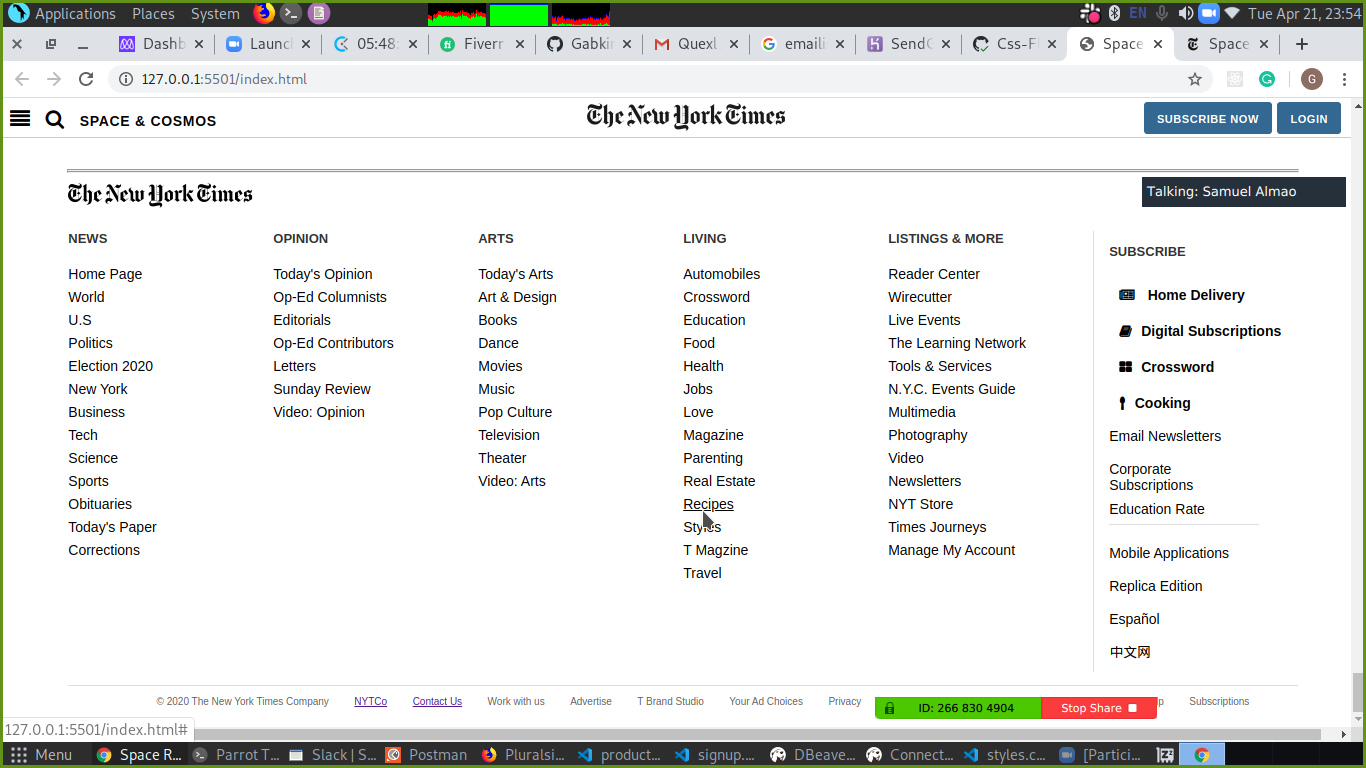Click the SUBSCRIBE NOW button
1366x768 pixels.
(x=1207, y=118)
